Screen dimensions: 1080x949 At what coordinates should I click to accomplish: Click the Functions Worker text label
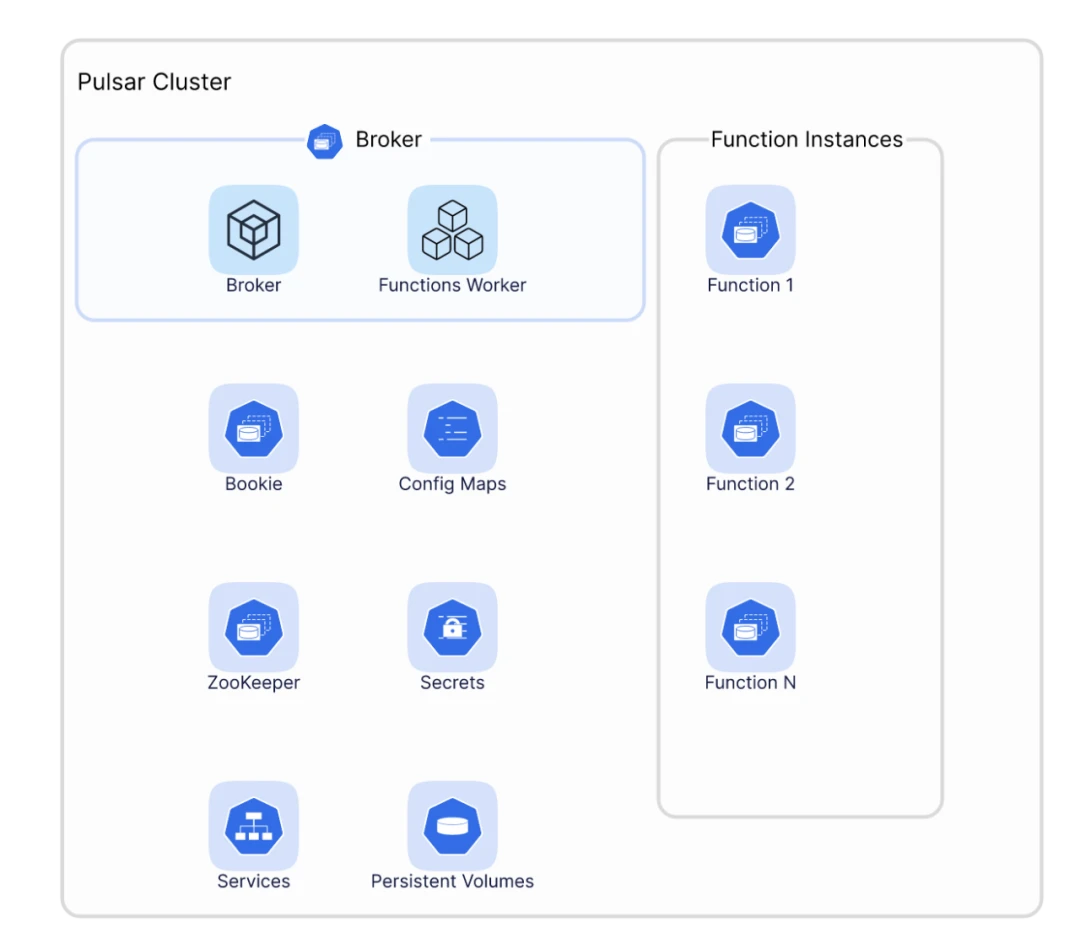coord(452,285)
